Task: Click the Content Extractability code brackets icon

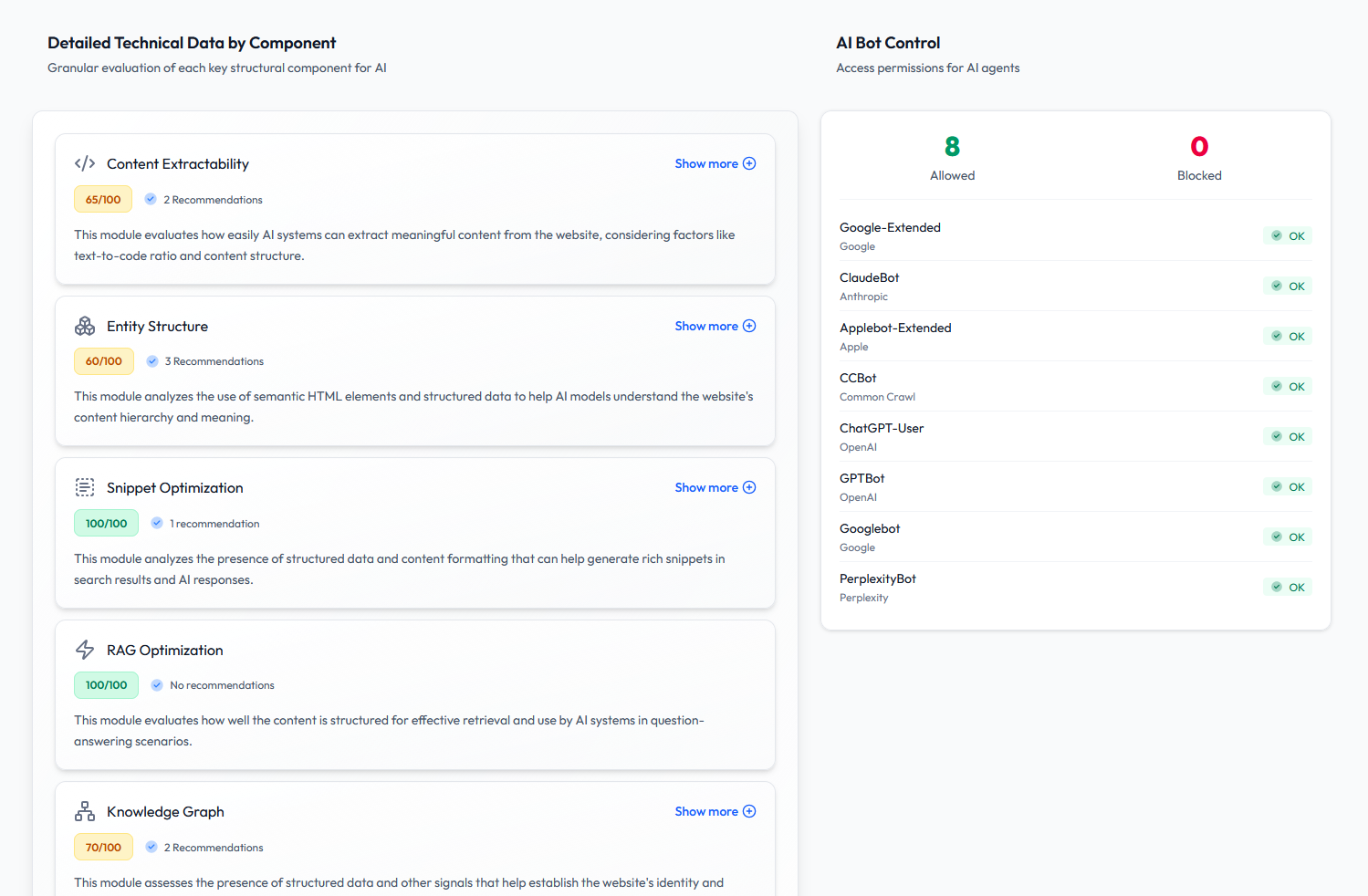Action: pos(85,163)
